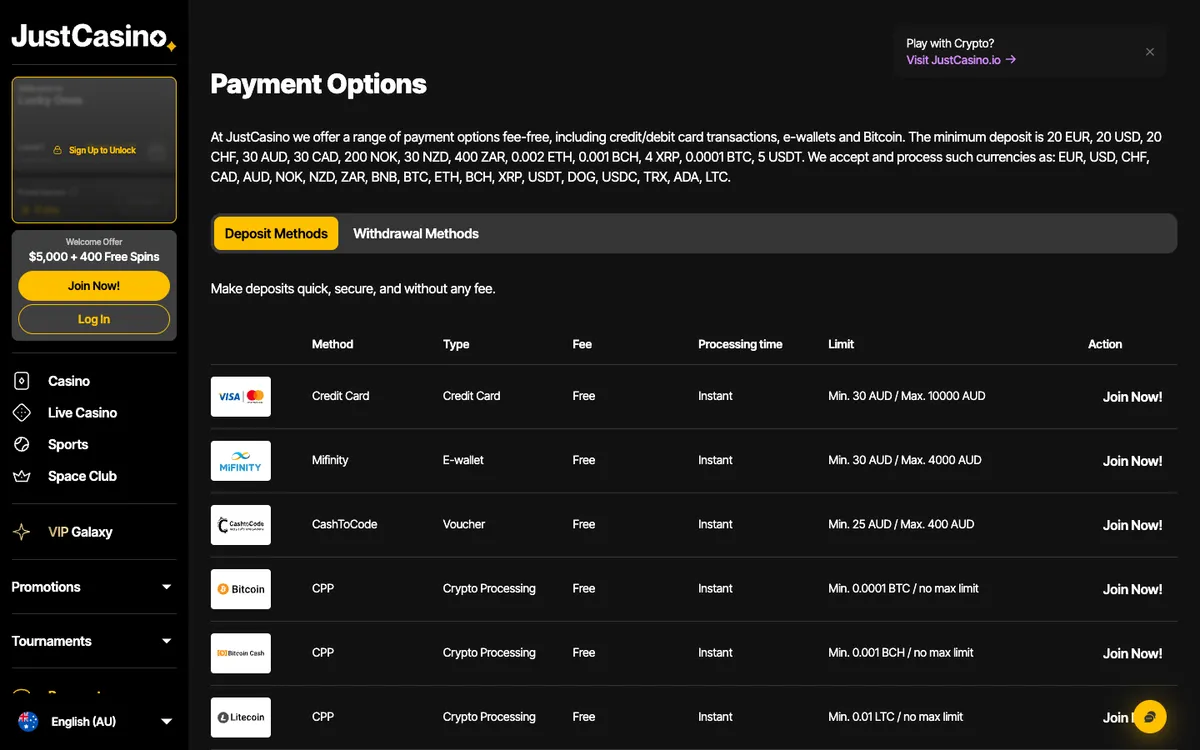Click the Type column header
The height and width of the screenshot is (750, 1200).
456,344
